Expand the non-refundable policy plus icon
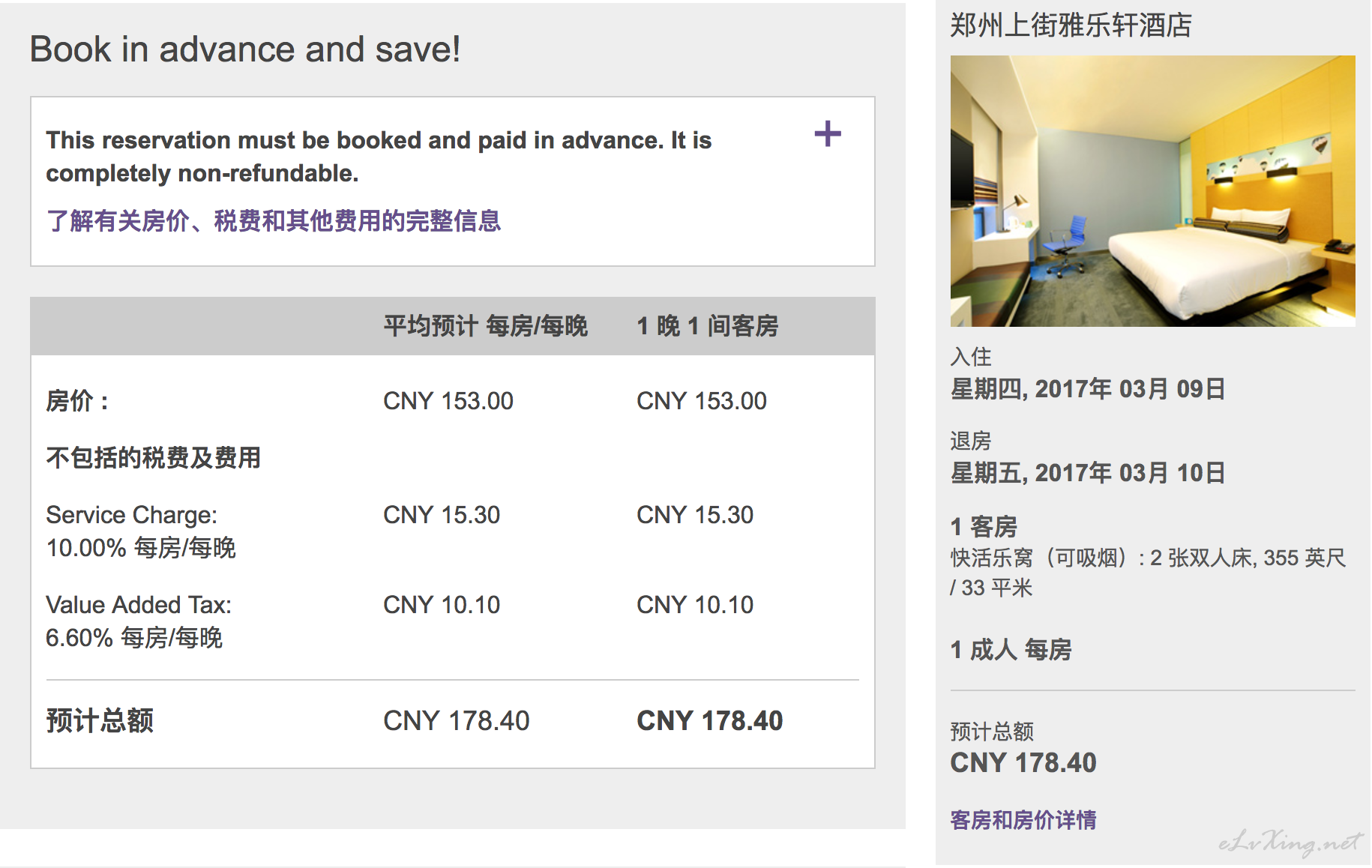1372x868 pixels. pyautogui.click(x=828, y=134)
